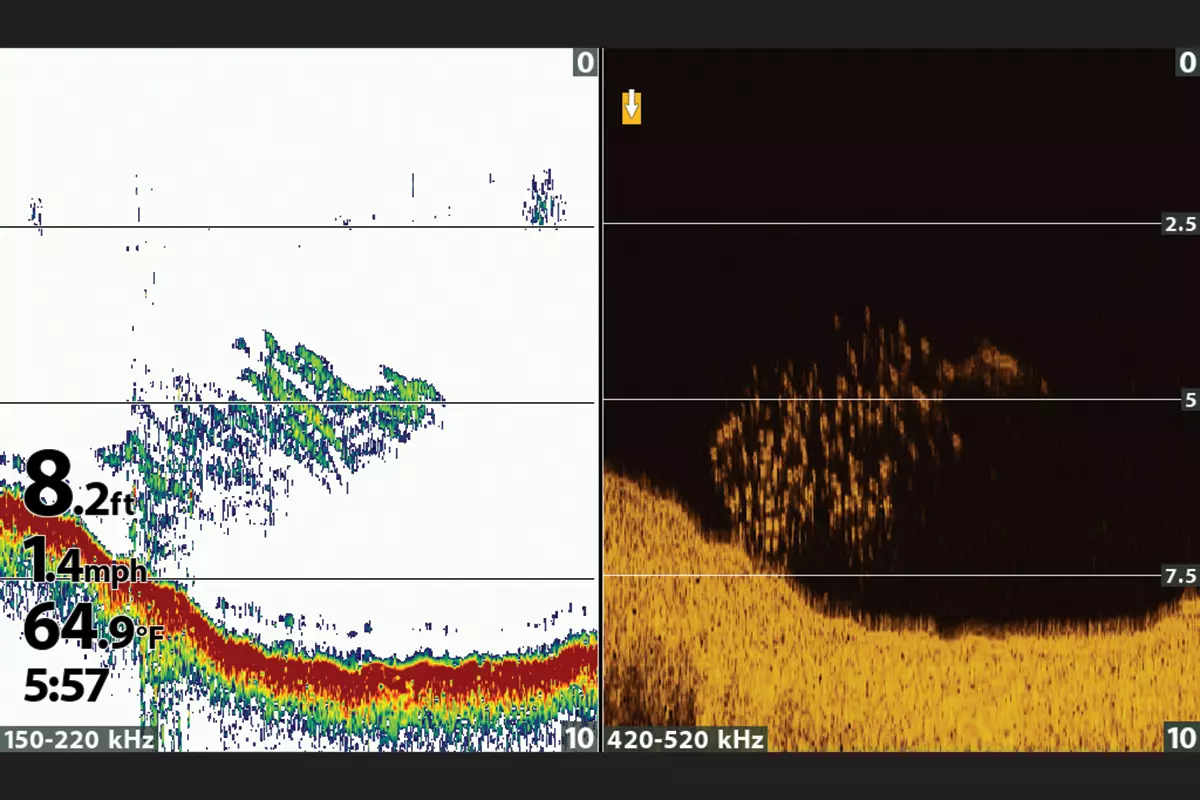Select the 5:57 time readout

(66, 686)
